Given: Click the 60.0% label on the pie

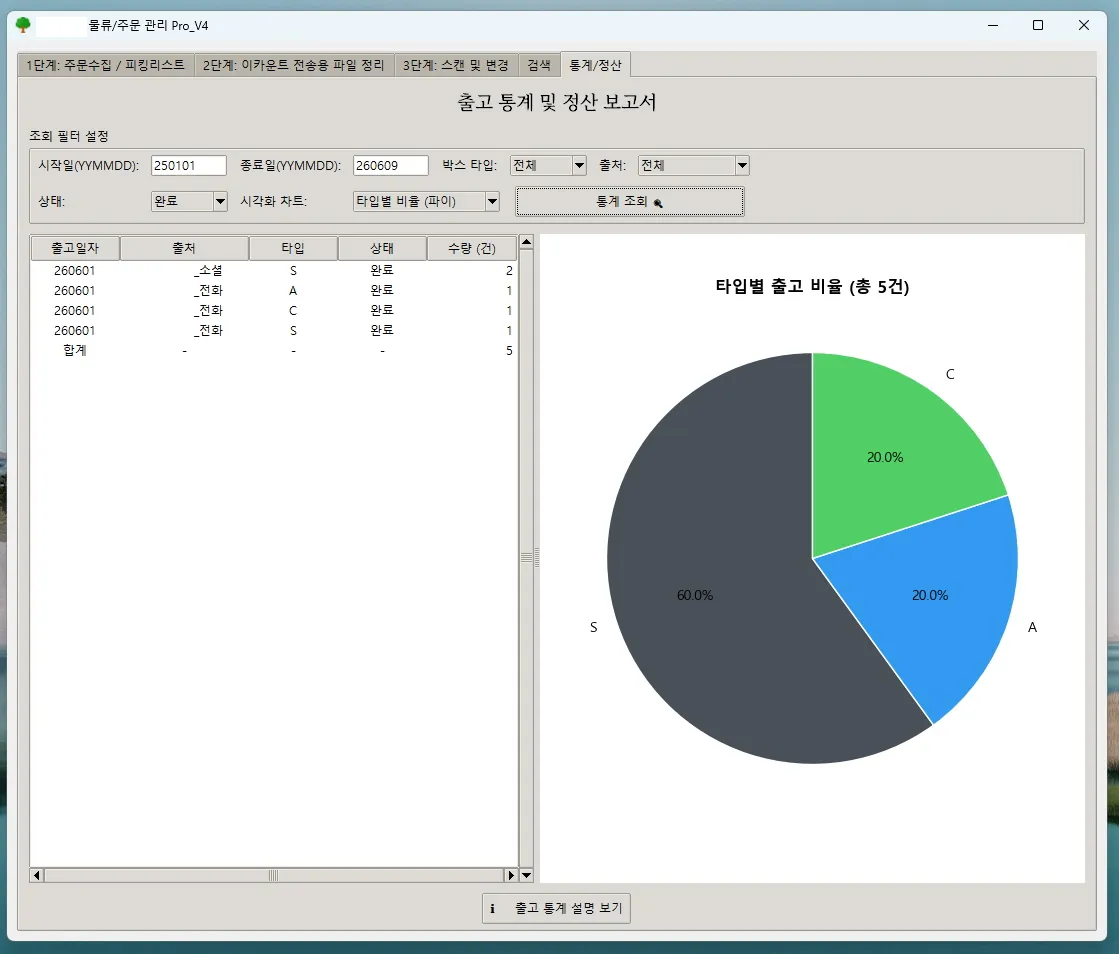Looking at the screenshot, I should click(x=694, y=595).
